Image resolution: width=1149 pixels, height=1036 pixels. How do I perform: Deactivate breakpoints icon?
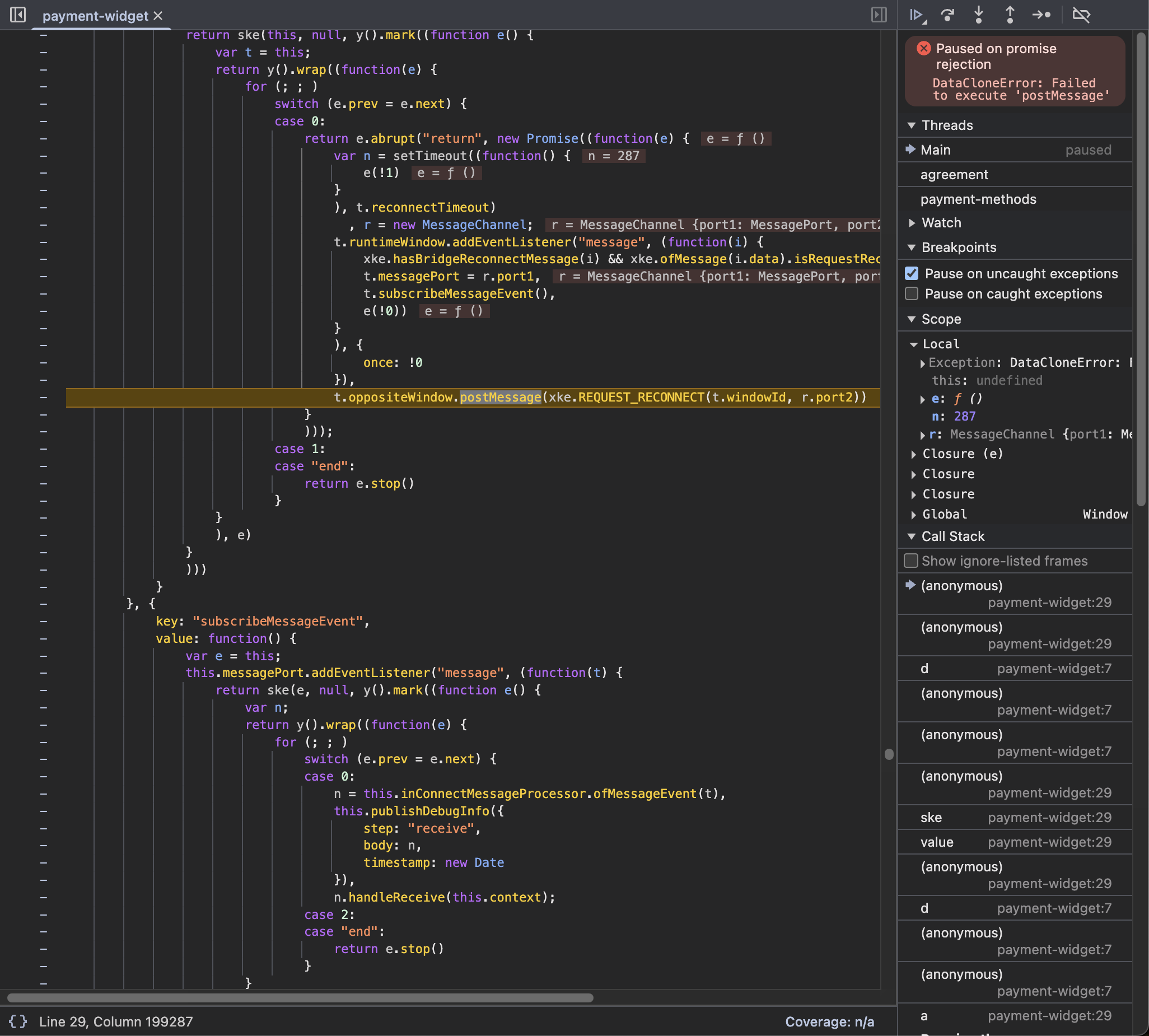[x=1081, y=15]
